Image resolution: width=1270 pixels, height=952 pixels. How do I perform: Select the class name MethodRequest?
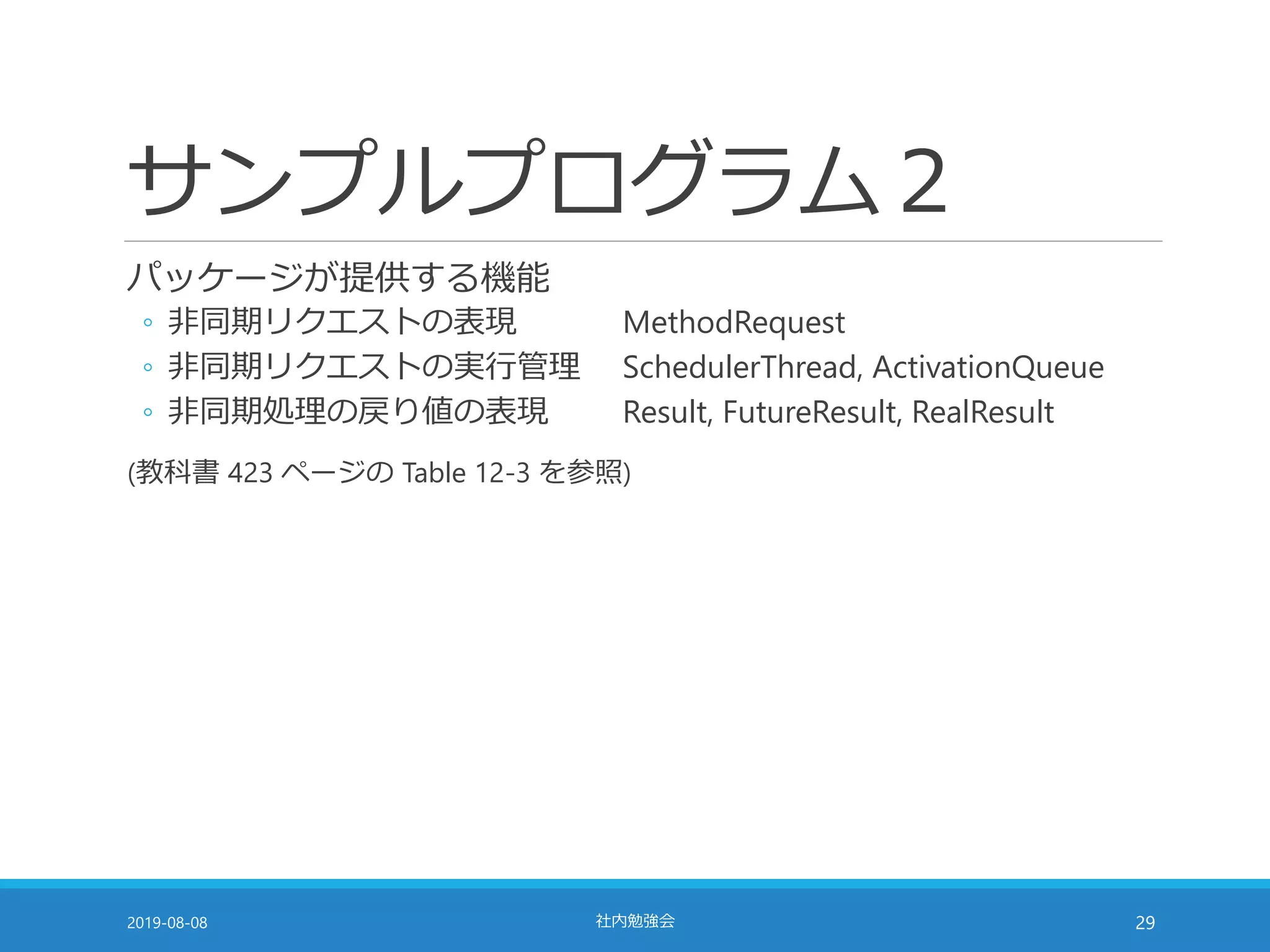734,323
